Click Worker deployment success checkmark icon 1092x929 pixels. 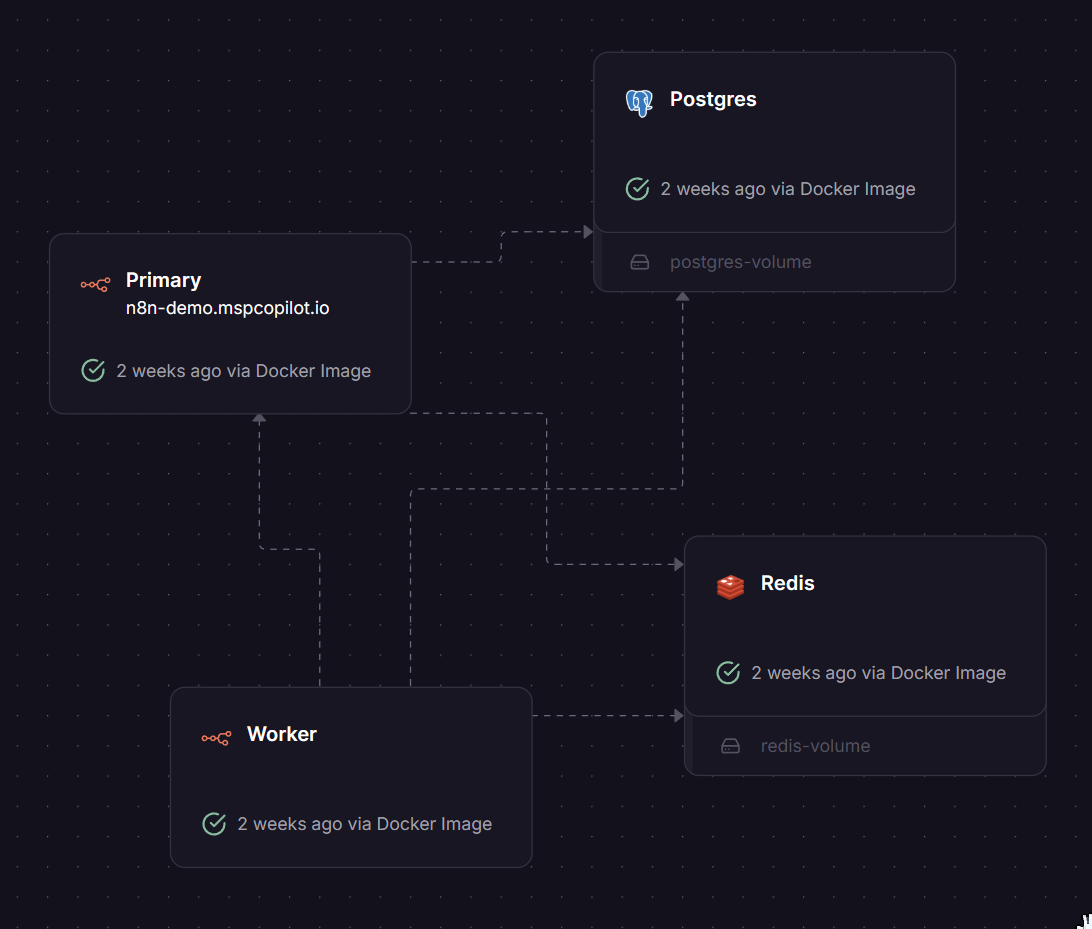(x=214, y=824)
